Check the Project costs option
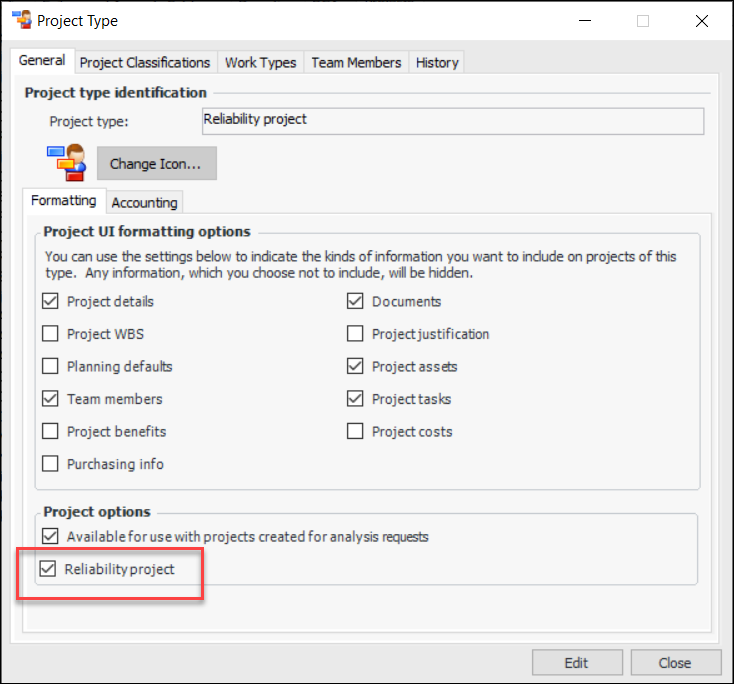Screen dimensions: 734x684 [x=355, y=431]
